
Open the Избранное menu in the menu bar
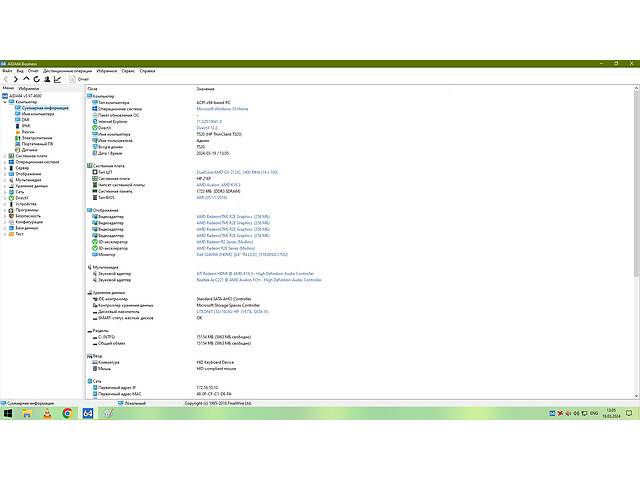pos(107,71)
